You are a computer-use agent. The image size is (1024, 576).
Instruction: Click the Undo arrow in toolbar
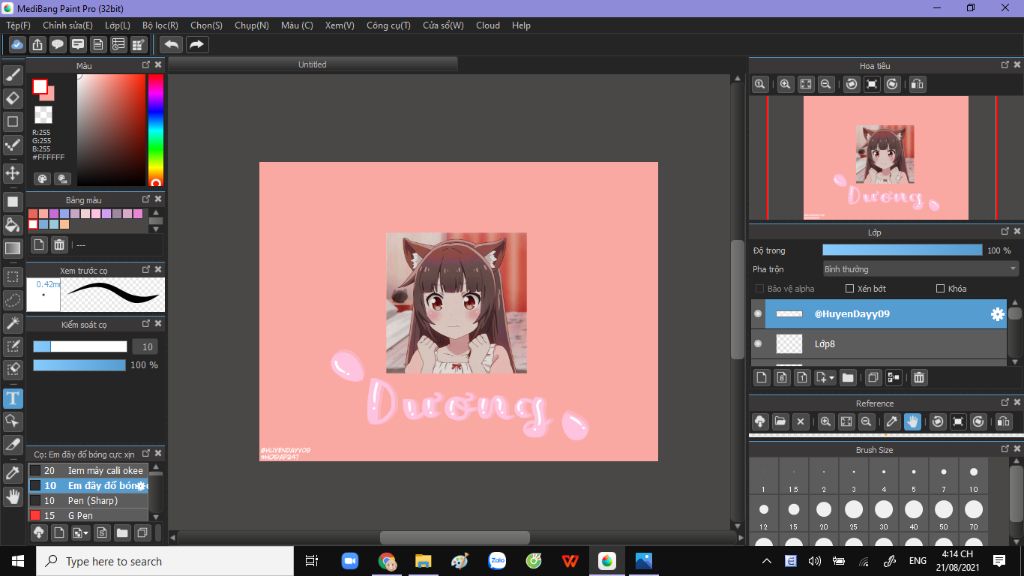coord(171,44)
